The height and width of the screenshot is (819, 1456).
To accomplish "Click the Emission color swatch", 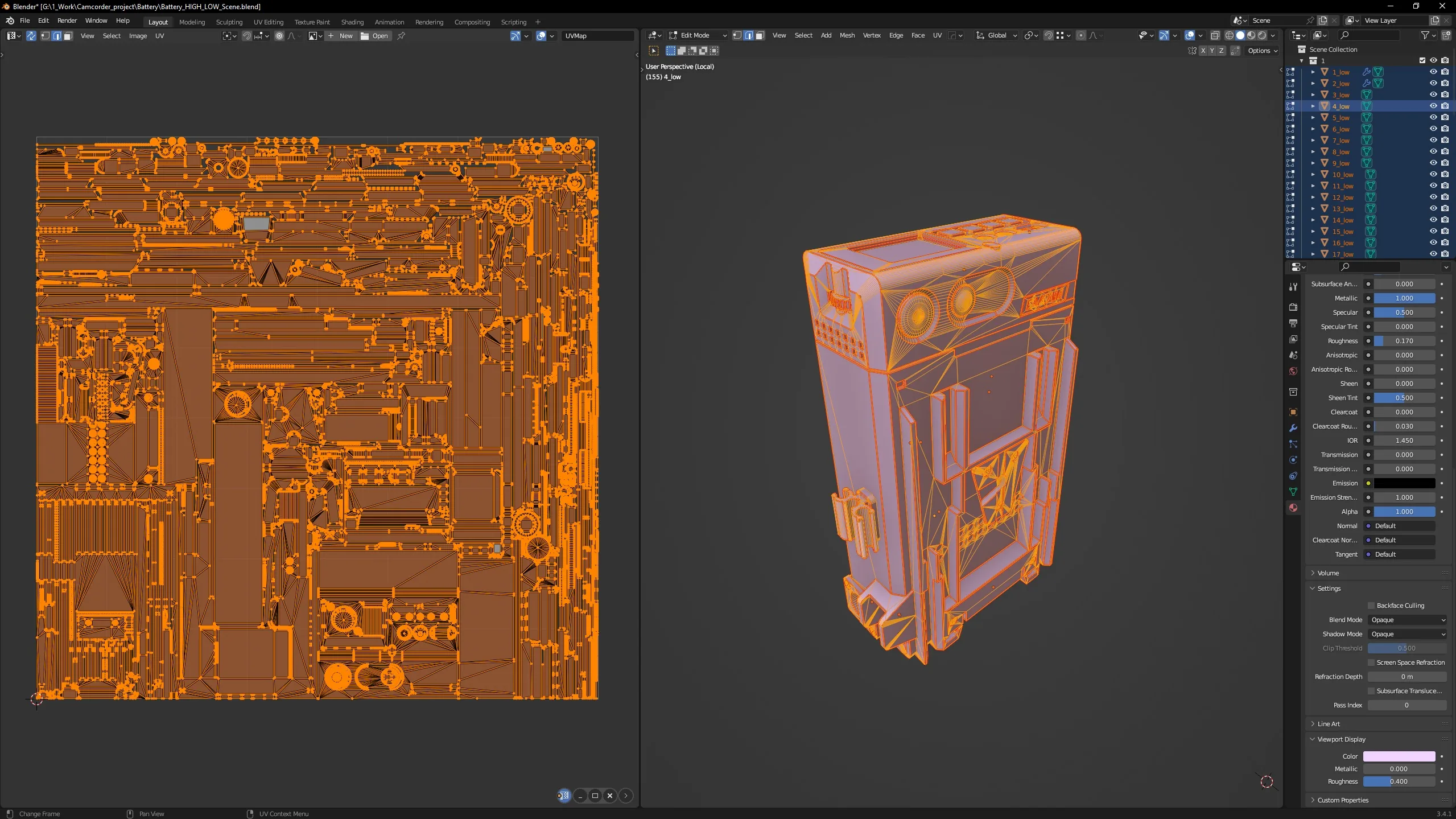I will (1404, 483).
